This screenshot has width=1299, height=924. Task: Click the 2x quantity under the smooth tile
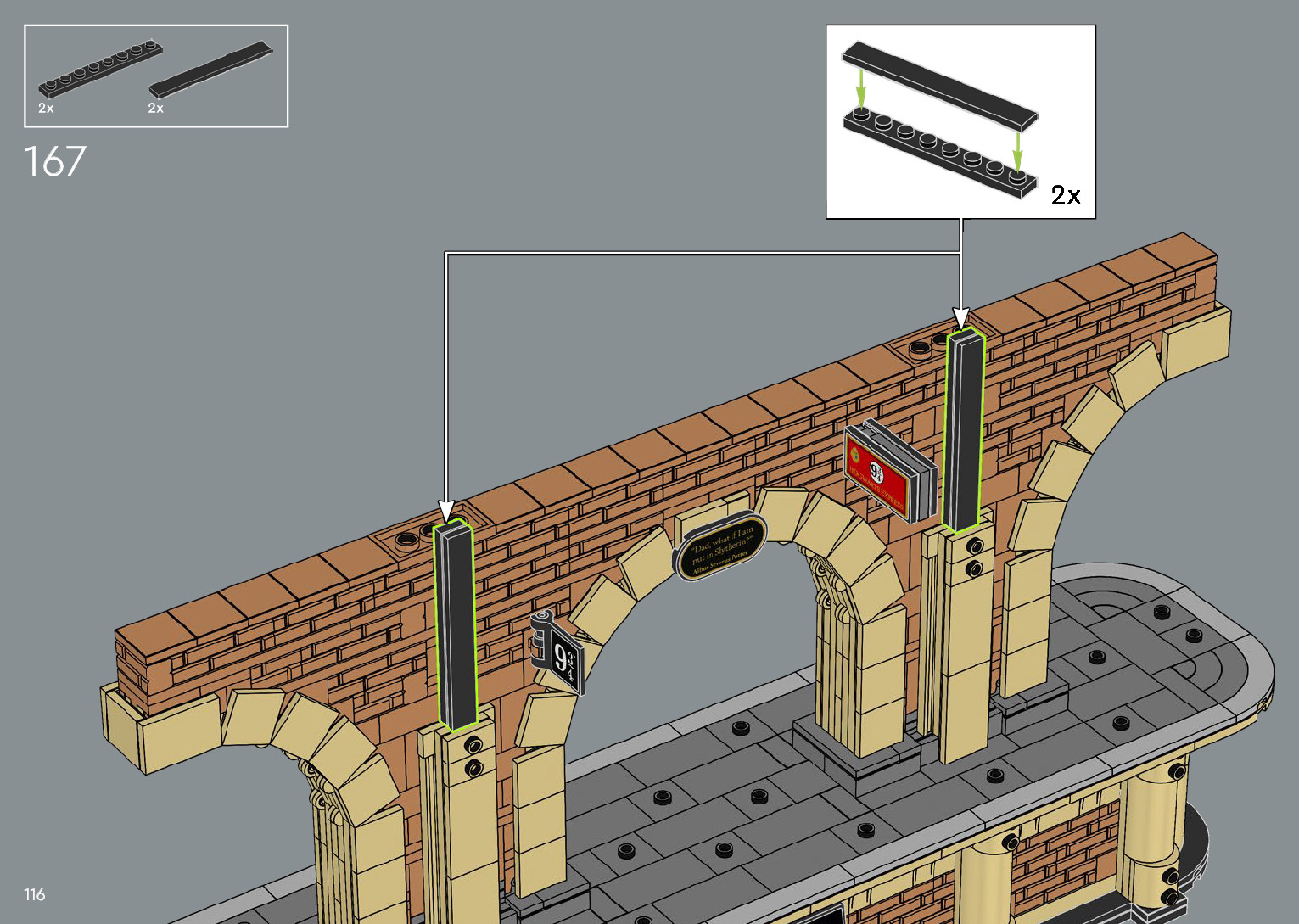click(x=155, y=109)
